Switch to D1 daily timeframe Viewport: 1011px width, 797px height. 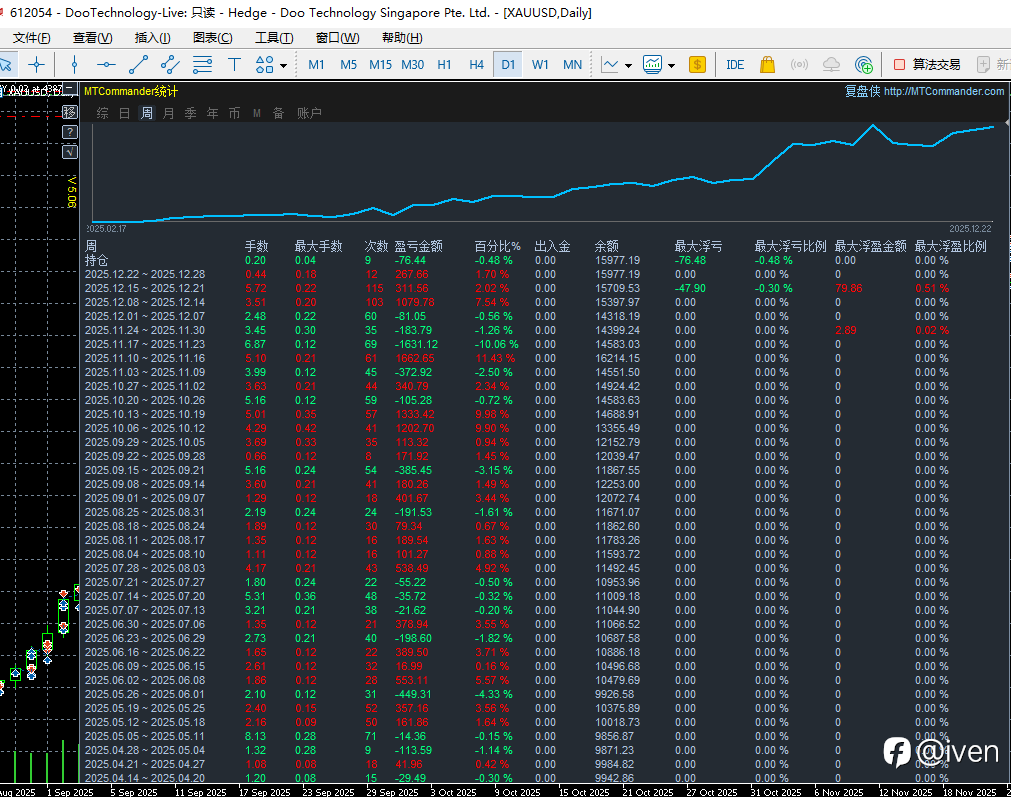click(508, 65)
